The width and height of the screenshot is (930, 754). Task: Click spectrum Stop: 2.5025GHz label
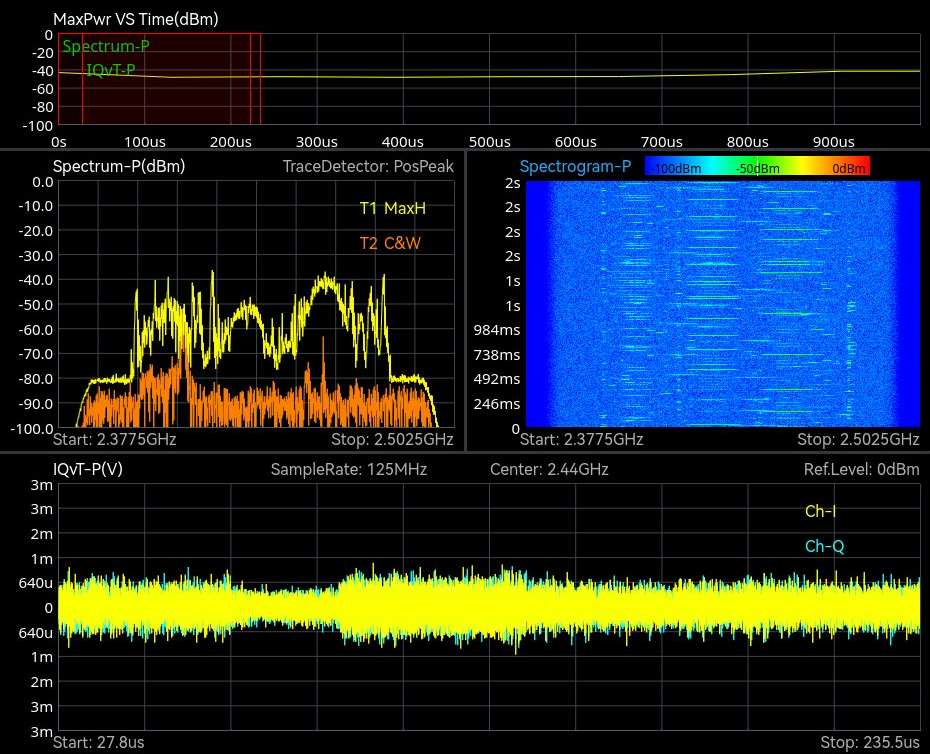click(392, 439)
